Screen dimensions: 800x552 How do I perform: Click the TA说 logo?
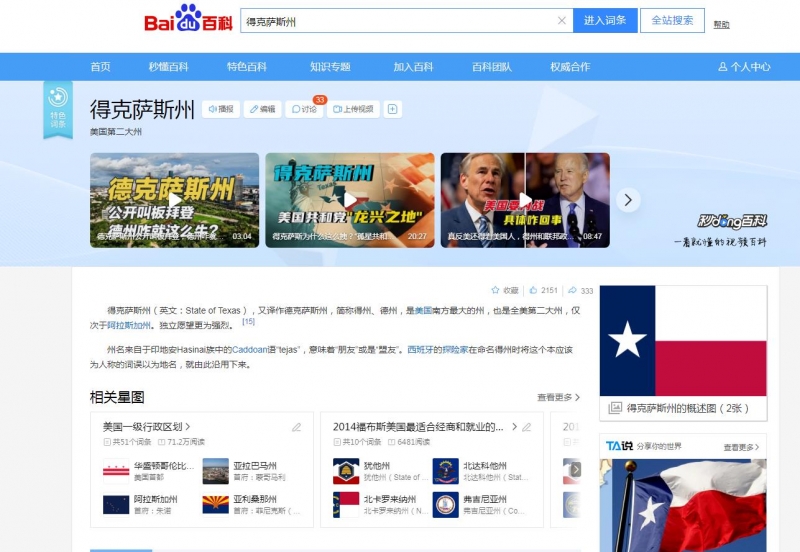pyautogui.click(x=619, y=446)
